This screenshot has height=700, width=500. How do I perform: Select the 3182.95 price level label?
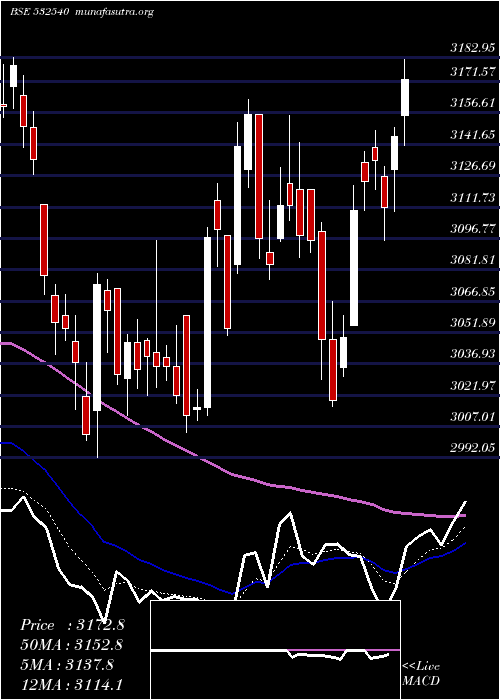pos(473,49)
